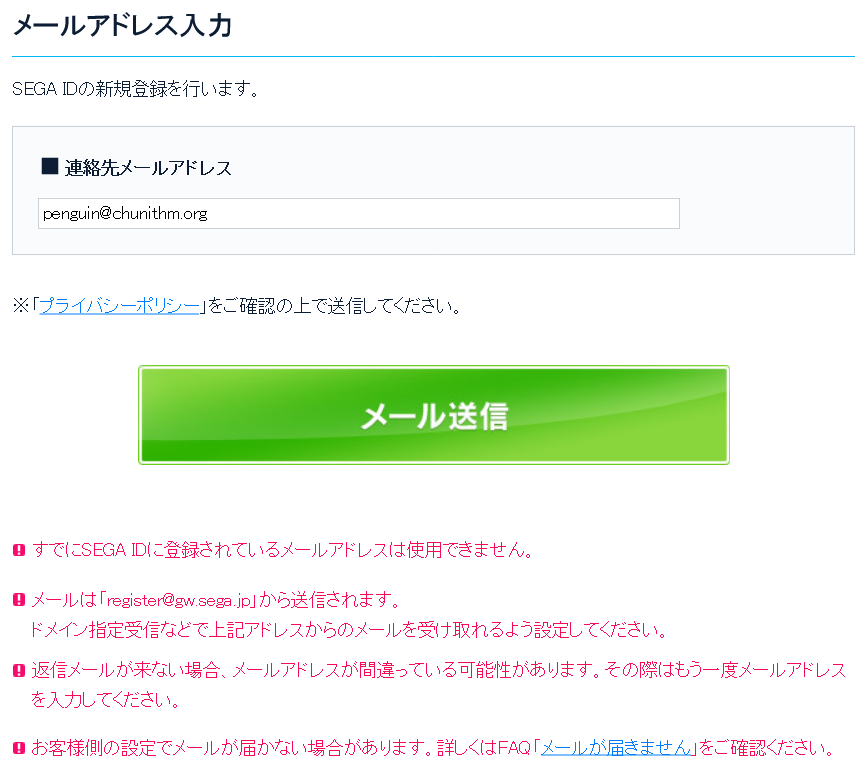Open the プライバシーポリシー link
Viewport: 867px width, 762px height.
click(119, 305)
